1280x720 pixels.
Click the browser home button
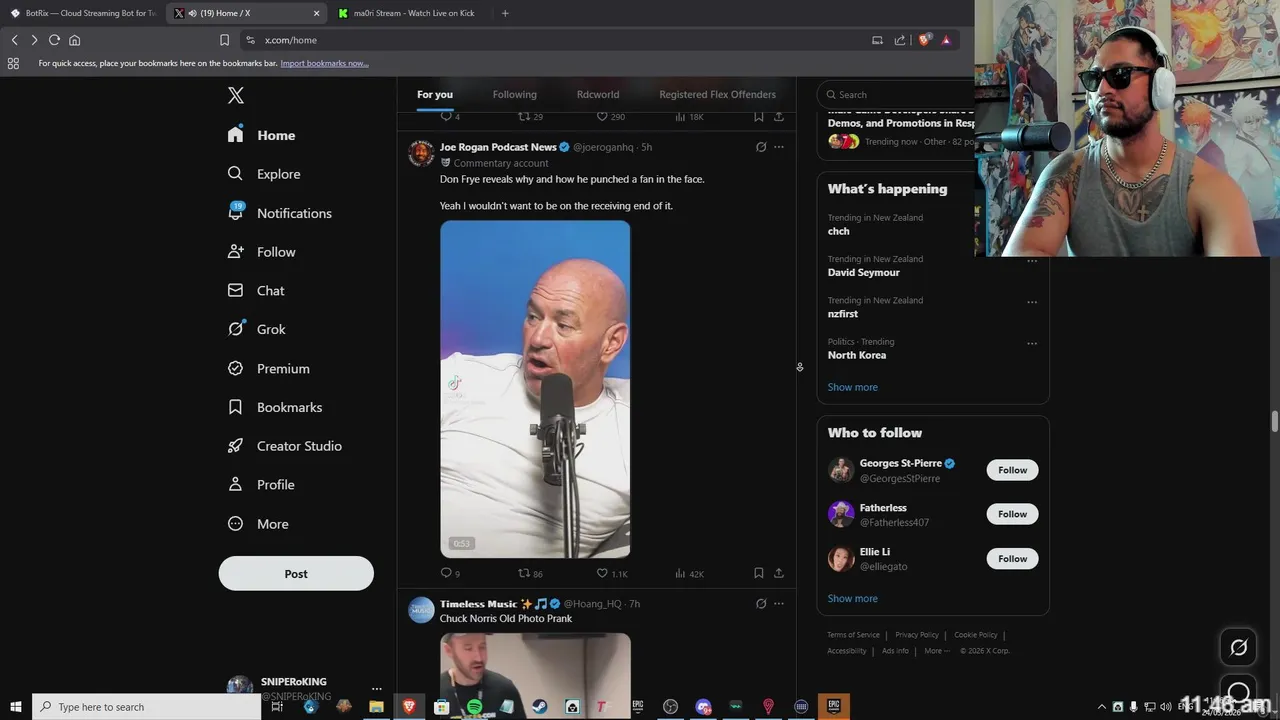tap(74, 40)
